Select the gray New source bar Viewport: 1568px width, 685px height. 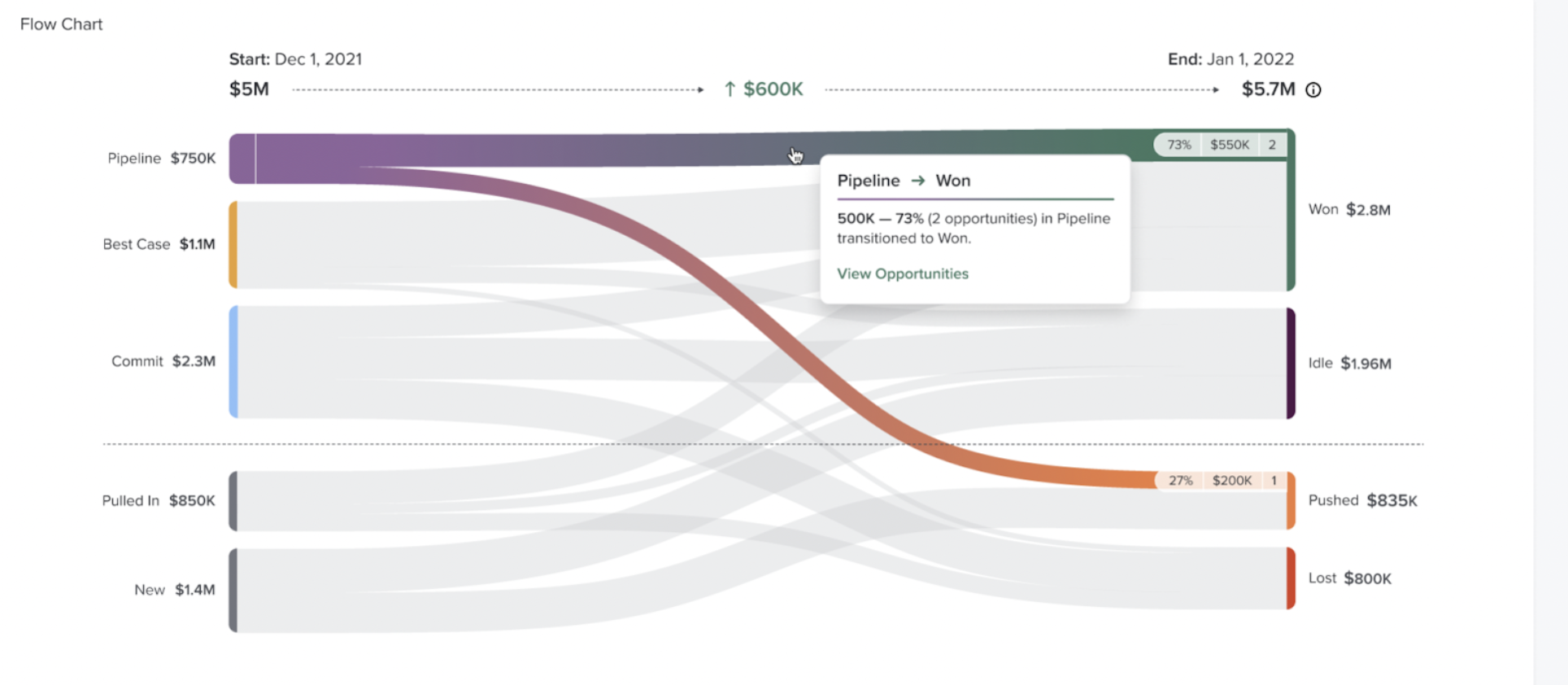[233, 591]
